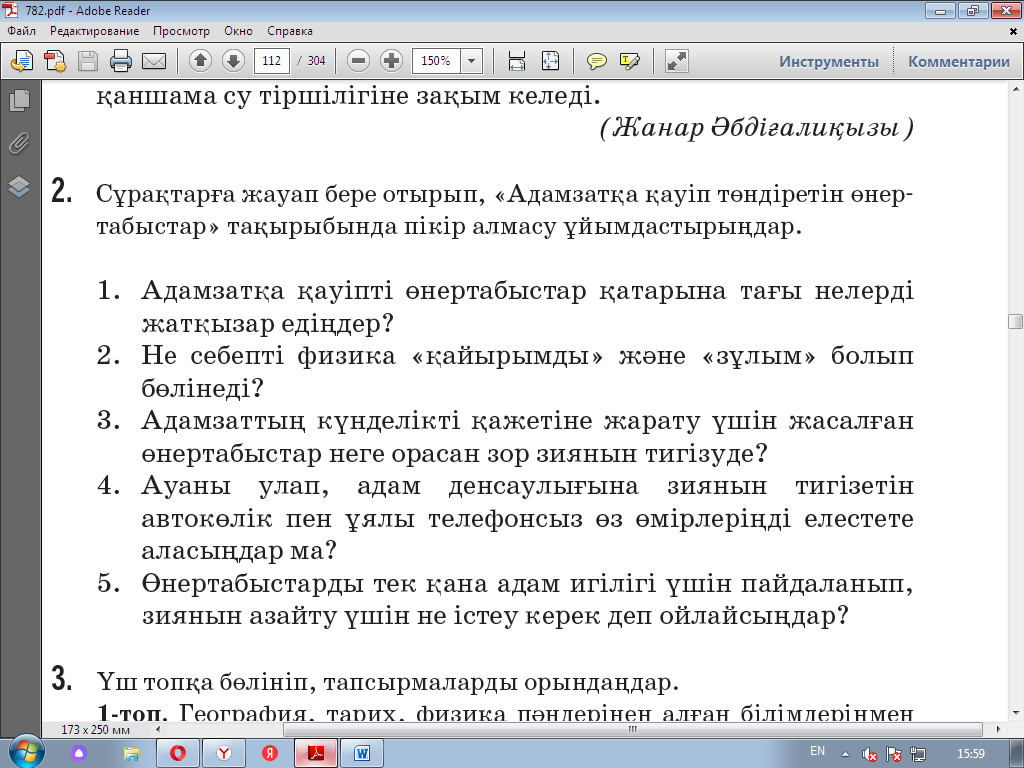Click the system clock showing 15:59
Screen dimensions: 1024x768
(x=970, y=754)
